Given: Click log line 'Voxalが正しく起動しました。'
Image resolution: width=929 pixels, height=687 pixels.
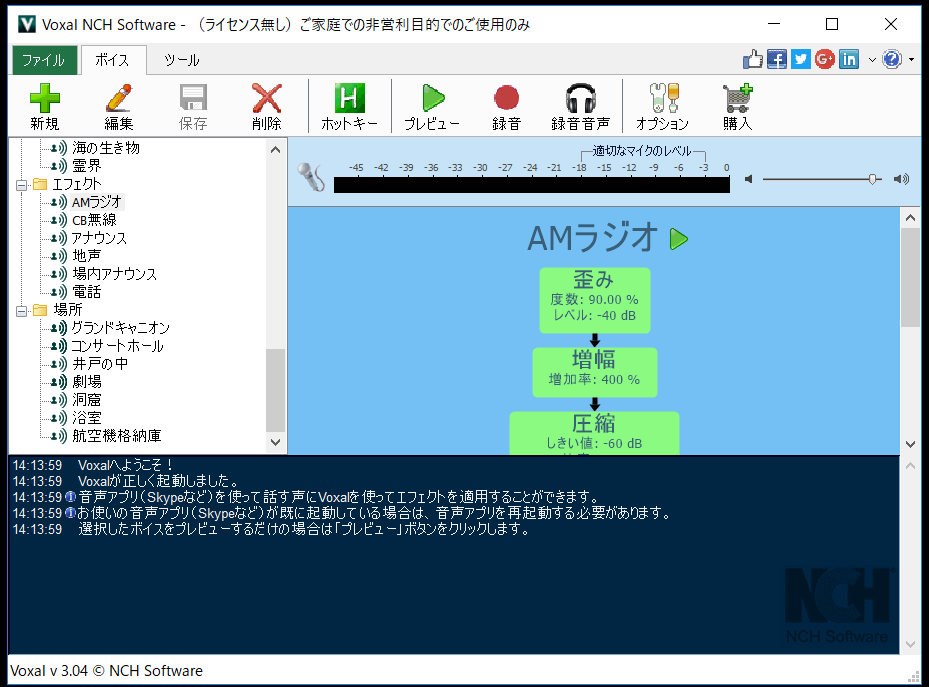Looking at the screenshot, I should tap(159, 481).
